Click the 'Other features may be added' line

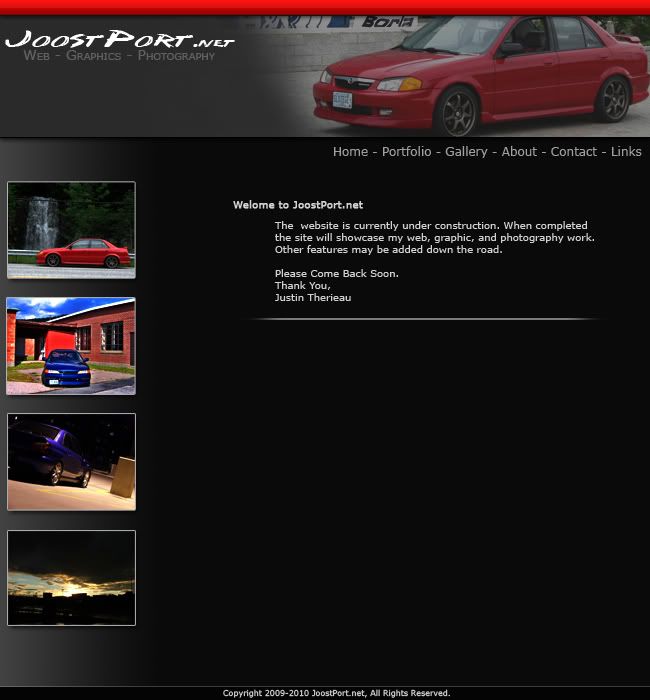click(x=388, y=250)
